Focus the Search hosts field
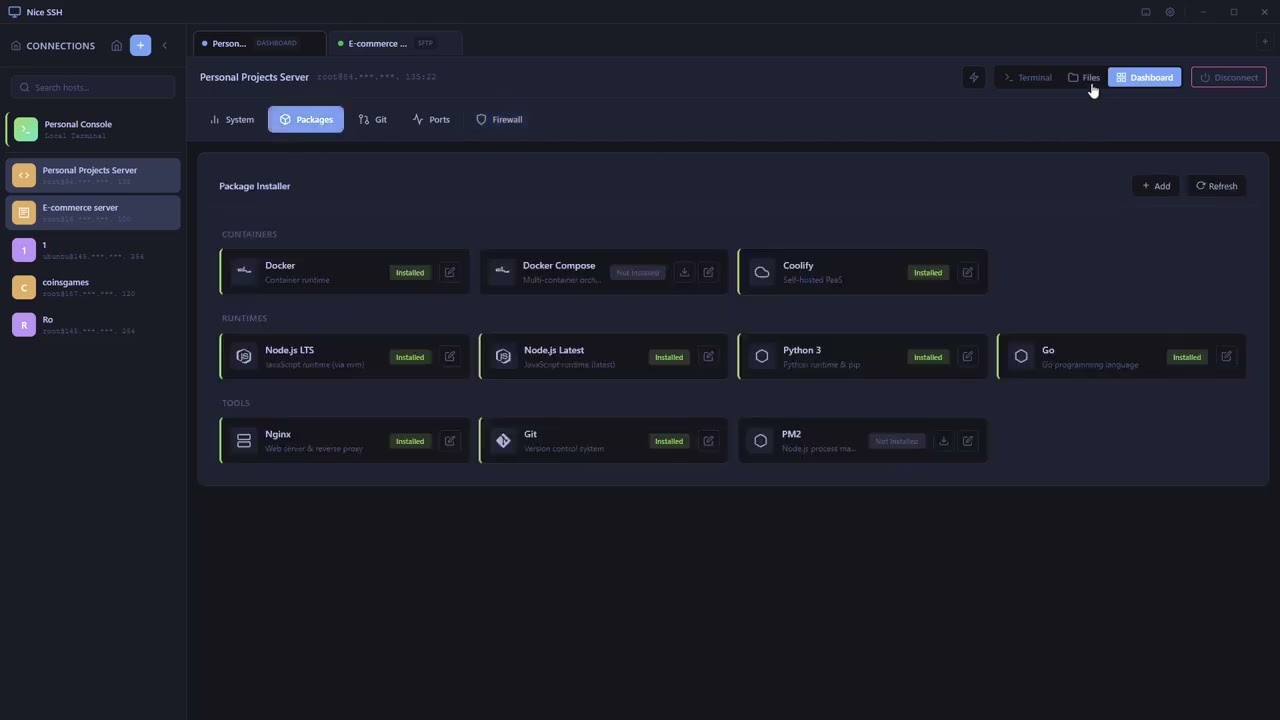The height and width of the screenshot is (720, 1280). coord(94,87)
